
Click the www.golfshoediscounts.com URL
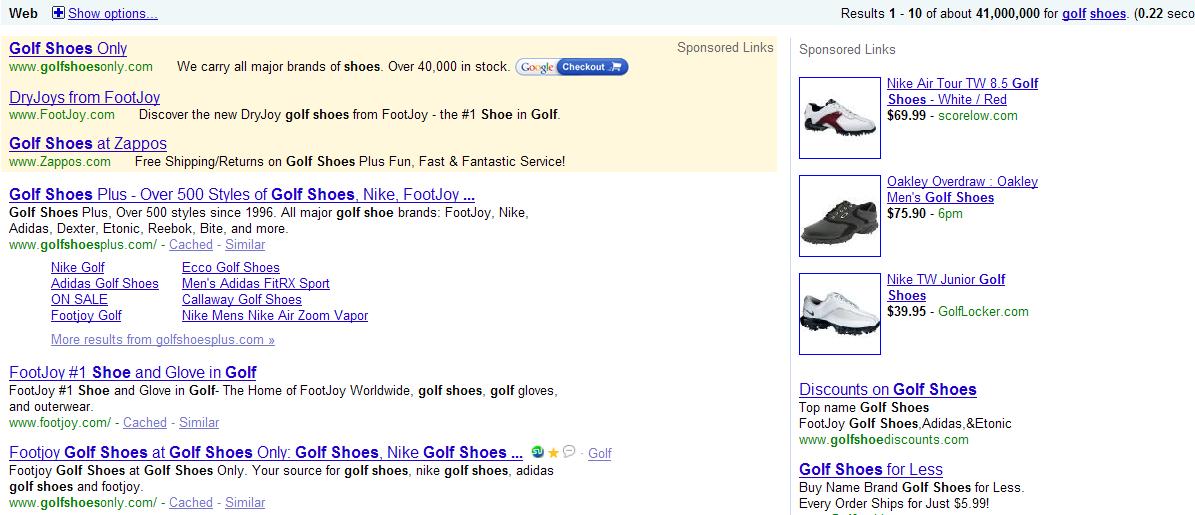[x=884, y=440]
